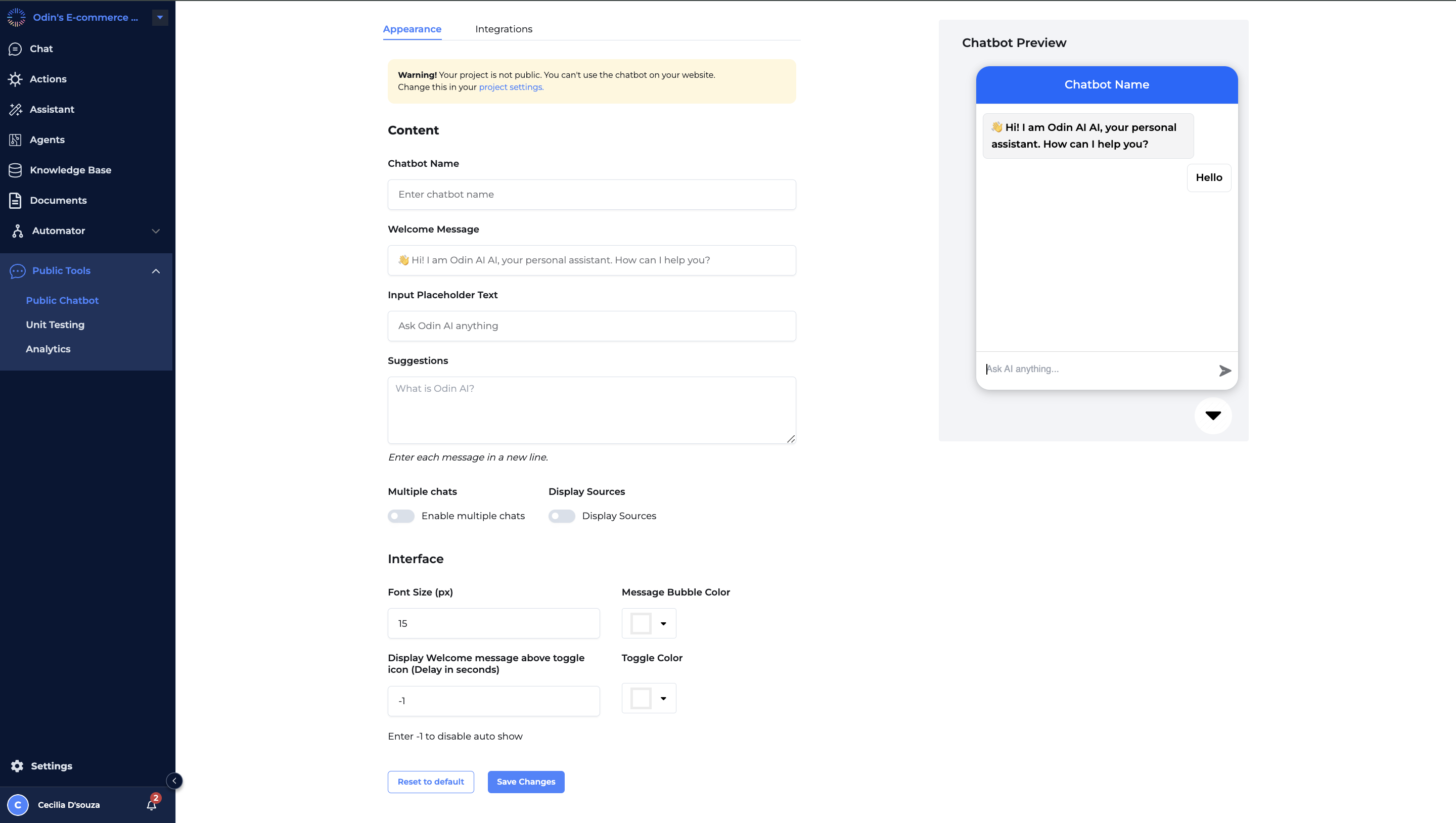The image size is (1456, 823).
Task: Toggle Enable multiple chats switch
Action: 401,515
